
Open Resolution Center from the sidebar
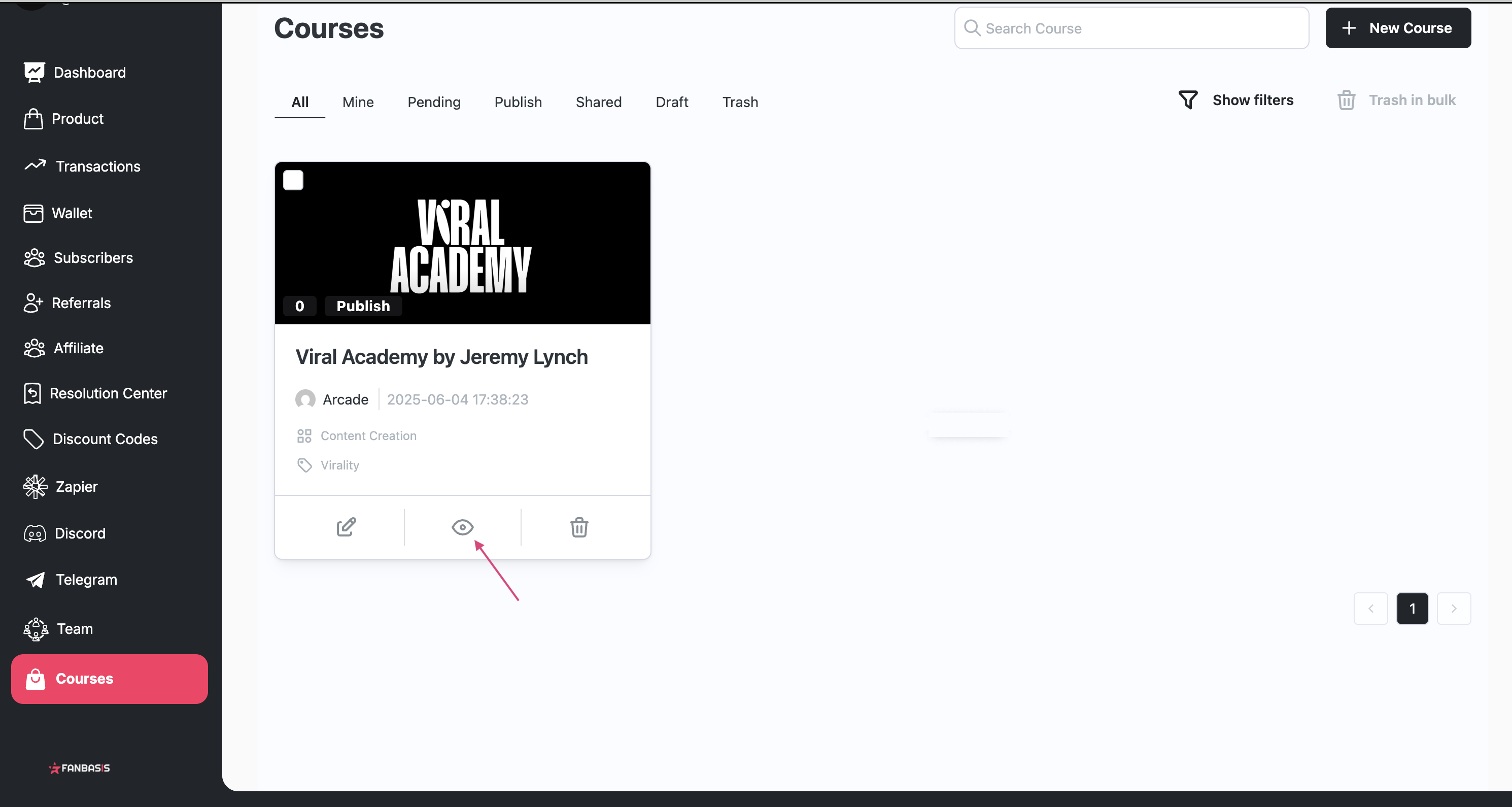pos(110,393)
